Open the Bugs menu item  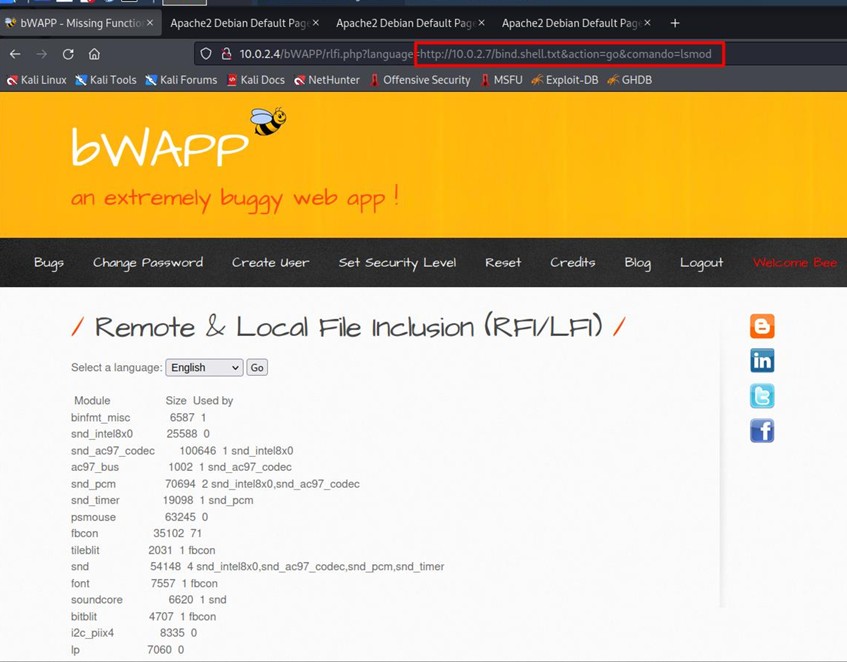[x=49, y=262]
